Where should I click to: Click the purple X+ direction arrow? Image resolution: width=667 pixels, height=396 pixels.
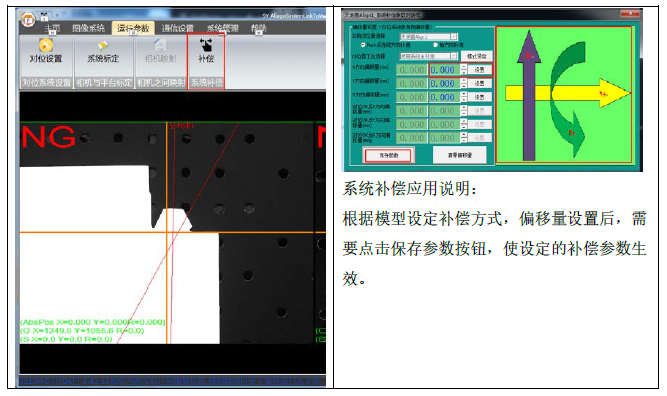point(529,95)
